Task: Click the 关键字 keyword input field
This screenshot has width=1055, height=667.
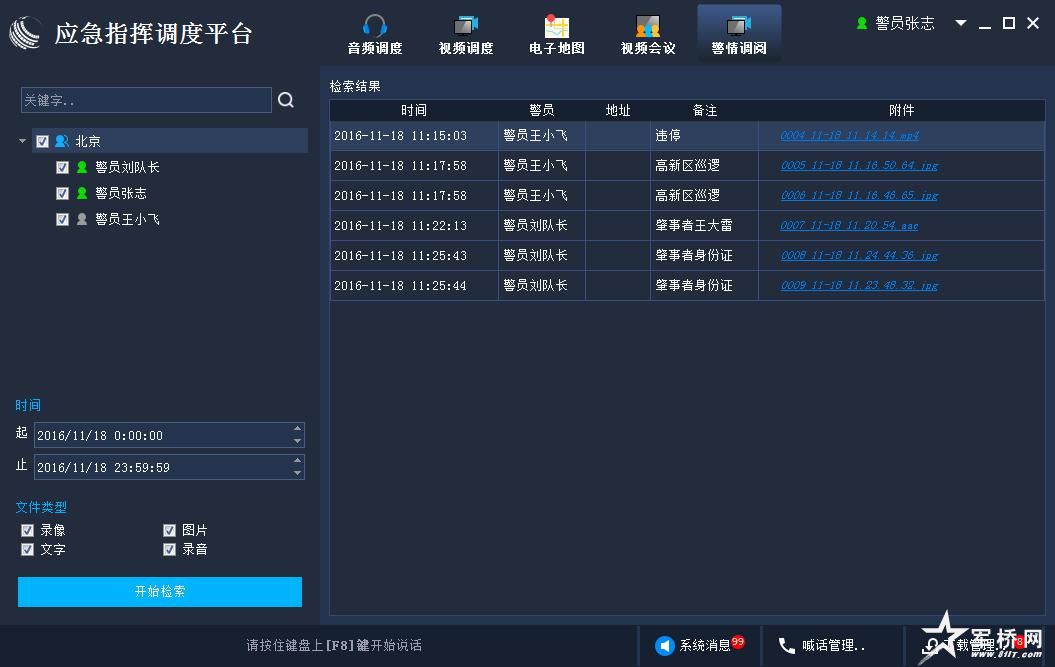Action: (146, 100)
